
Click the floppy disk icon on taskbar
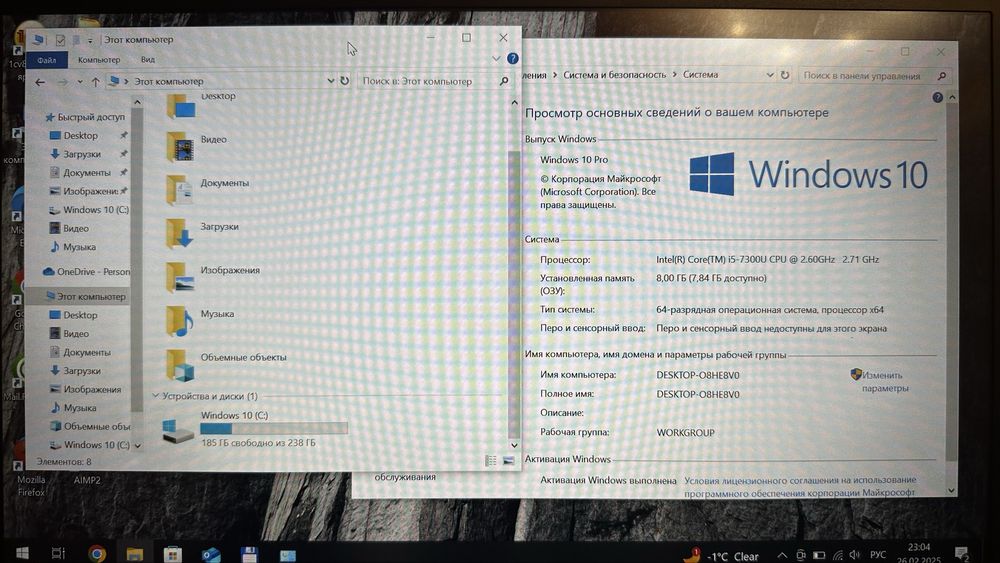249,553
